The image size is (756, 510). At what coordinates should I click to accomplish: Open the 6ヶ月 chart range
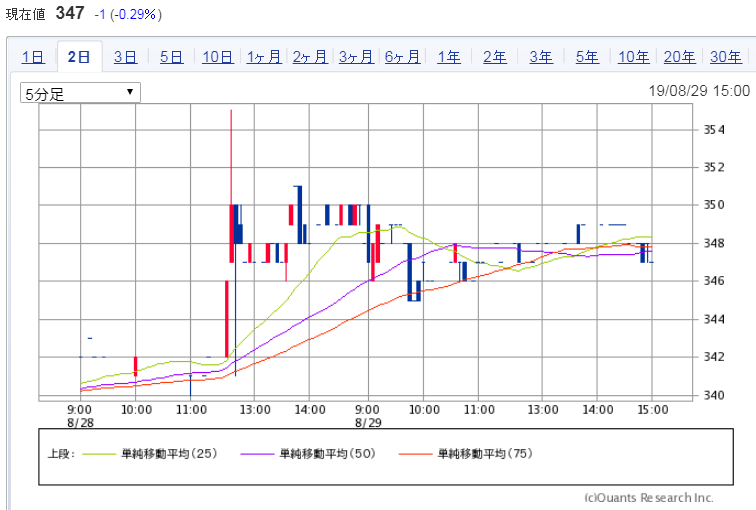click(x=403, y=57)
